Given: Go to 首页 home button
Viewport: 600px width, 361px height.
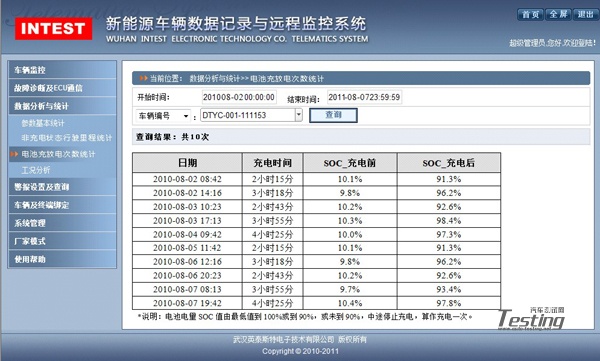Looking at the screenshot, I should (530, 15).
